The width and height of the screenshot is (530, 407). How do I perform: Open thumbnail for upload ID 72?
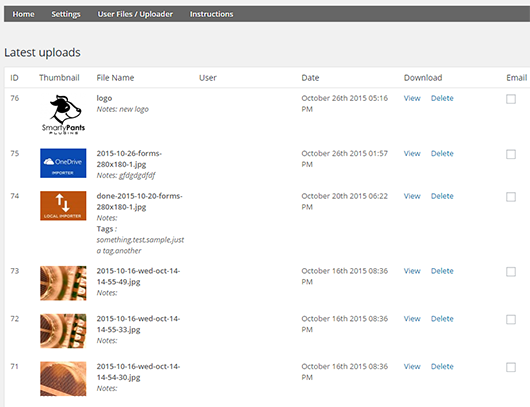pyautogui.click(x=63, y=331)
